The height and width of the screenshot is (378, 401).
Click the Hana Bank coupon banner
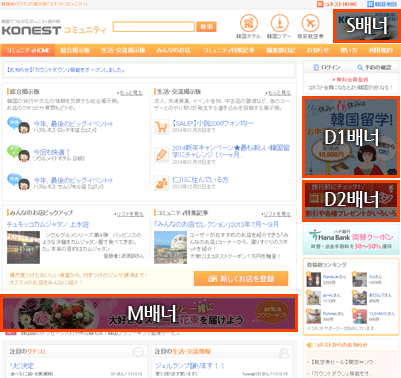pyautogui.click(x=351, y=240)
